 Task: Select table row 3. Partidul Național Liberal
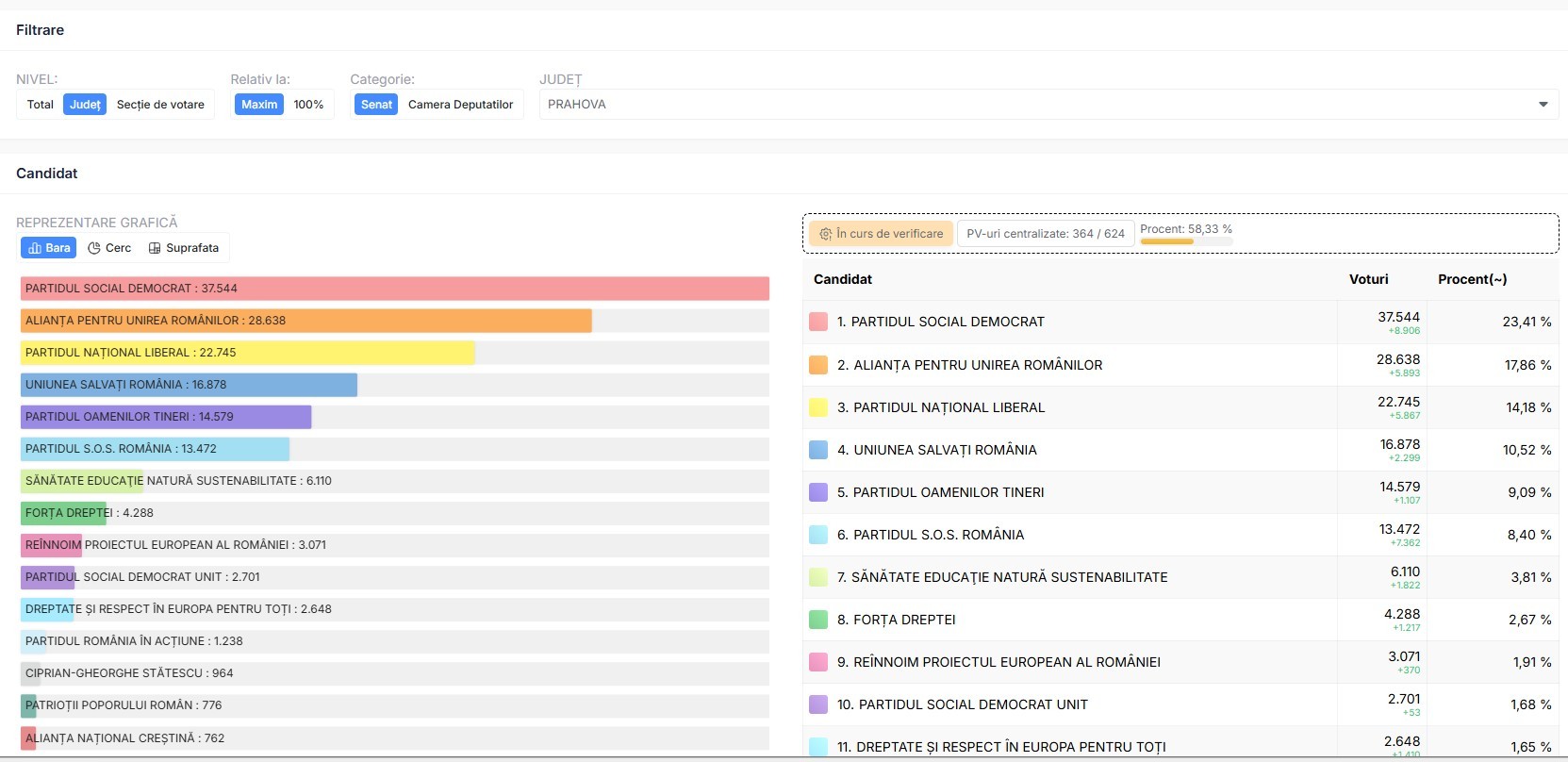[1180, 407]
